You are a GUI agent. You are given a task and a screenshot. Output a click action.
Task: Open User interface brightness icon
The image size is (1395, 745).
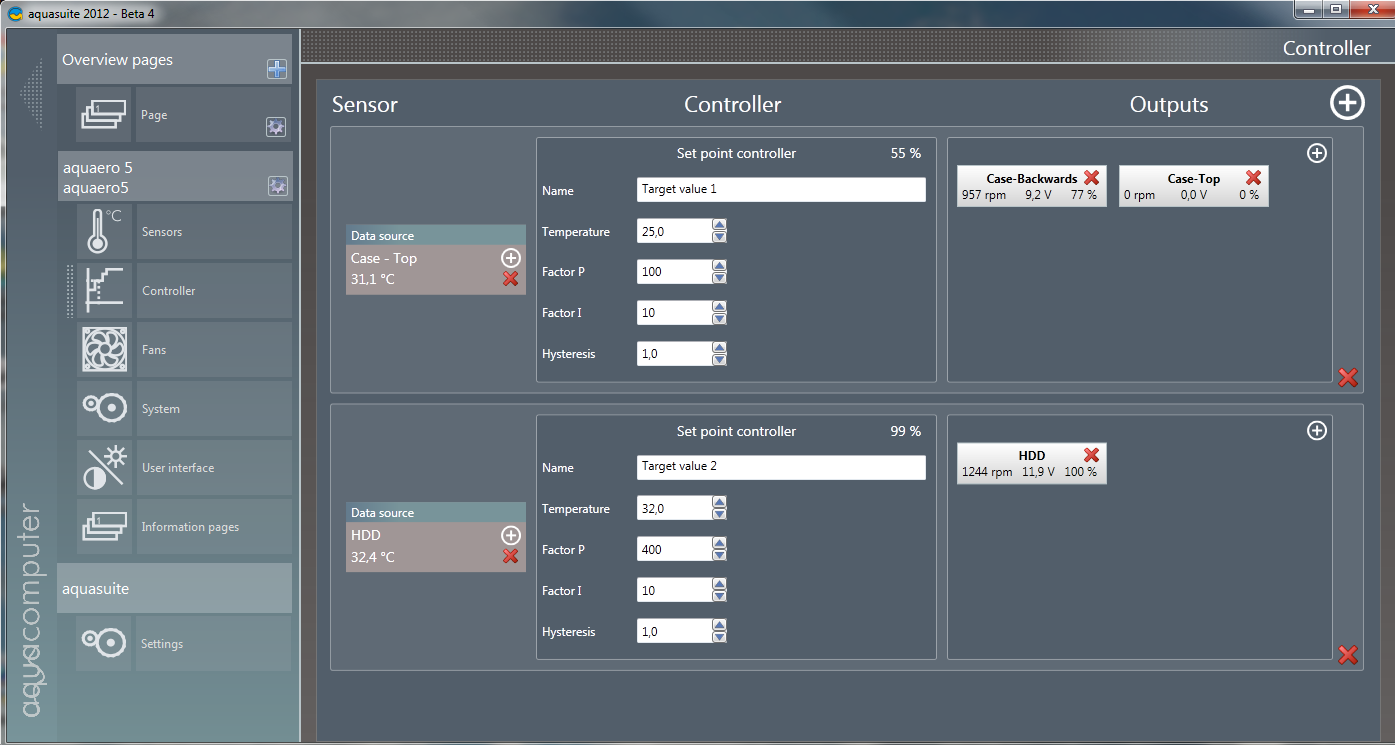tap(104, 468)
